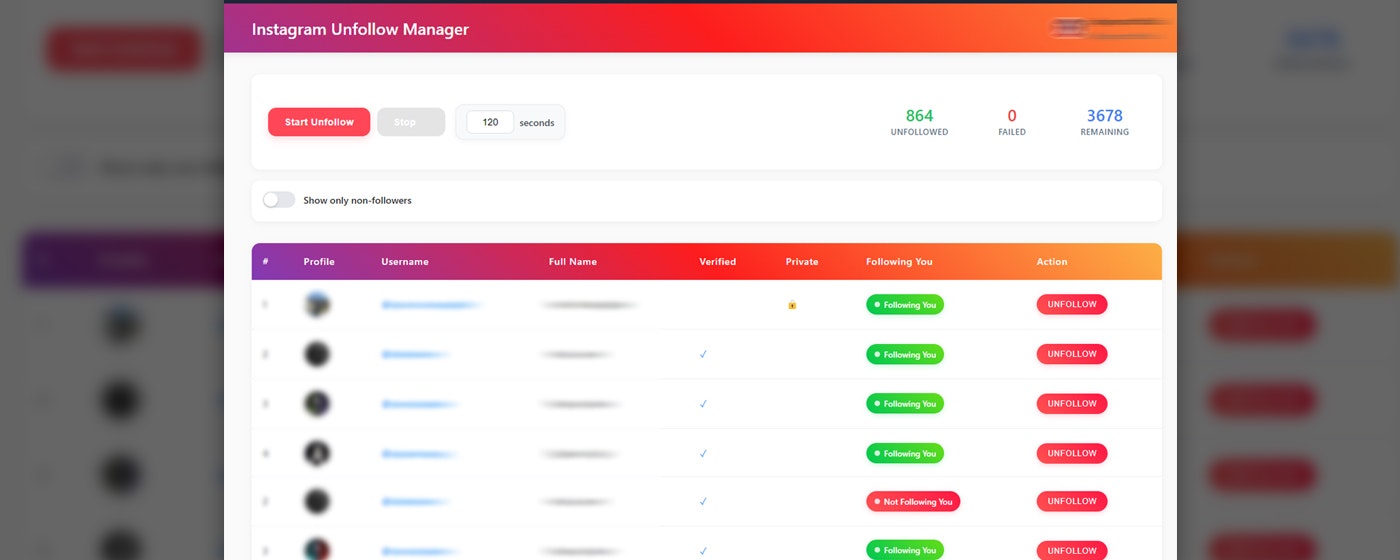
Task: Click the Following You column header
Action: click(x=899, y=262)
